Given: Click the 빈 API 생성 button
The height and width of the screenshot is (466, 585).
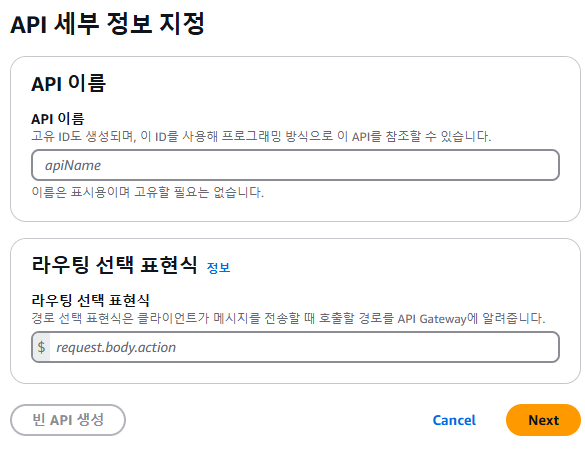Looking at the screenshot, I should pos(68,420).
